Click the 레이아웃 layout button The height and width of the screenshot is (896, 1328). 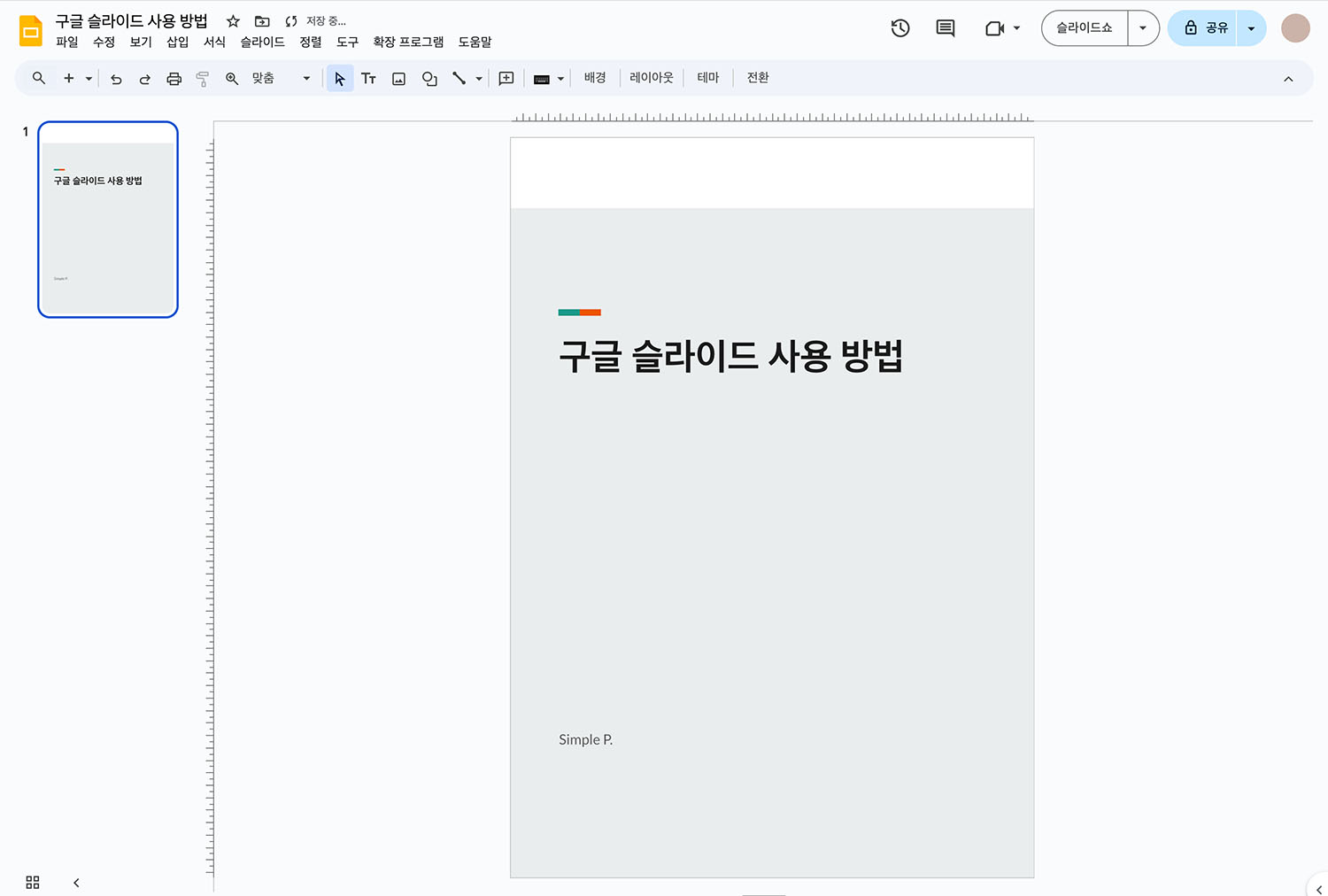pos(652,78)
